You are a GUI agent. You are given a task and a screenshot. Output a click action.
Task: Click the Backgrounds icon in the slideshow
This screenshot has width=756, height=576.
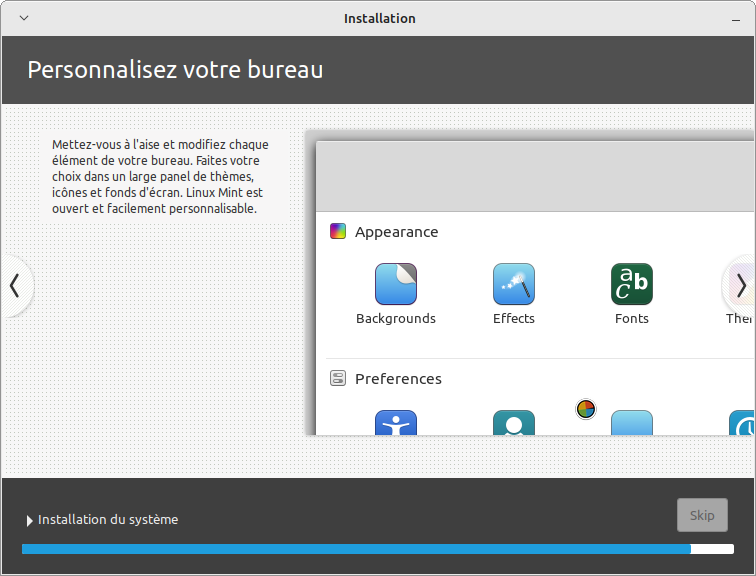395,284
